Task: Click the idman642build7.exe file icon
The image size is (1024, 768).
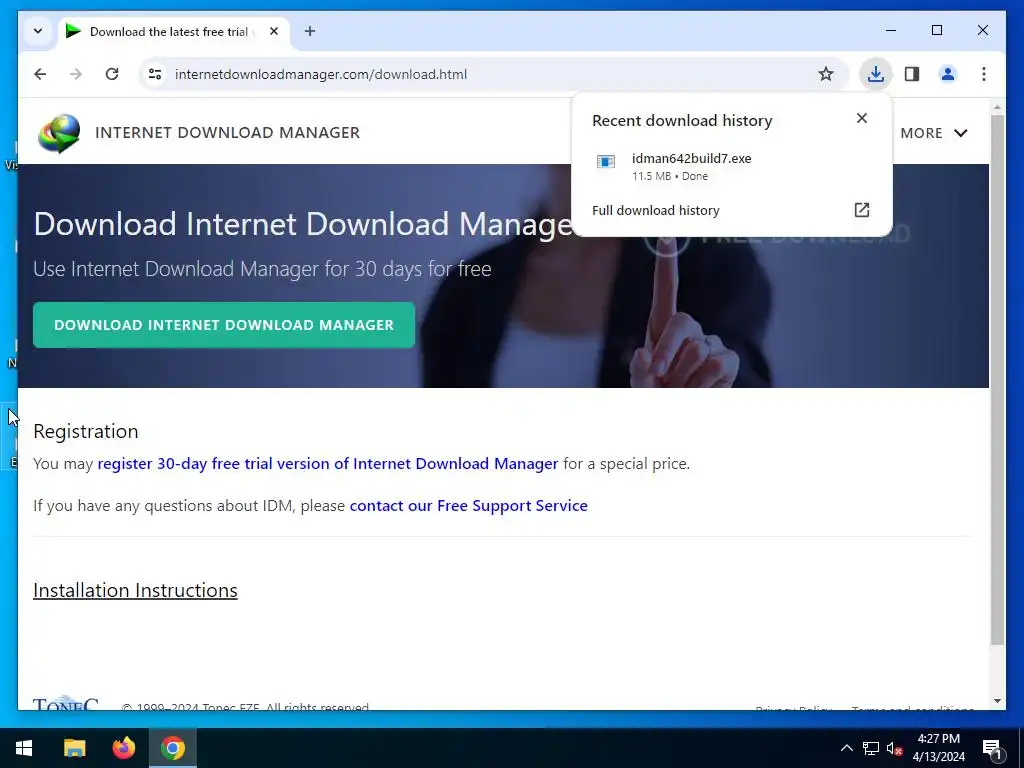Action: (606, 161)
